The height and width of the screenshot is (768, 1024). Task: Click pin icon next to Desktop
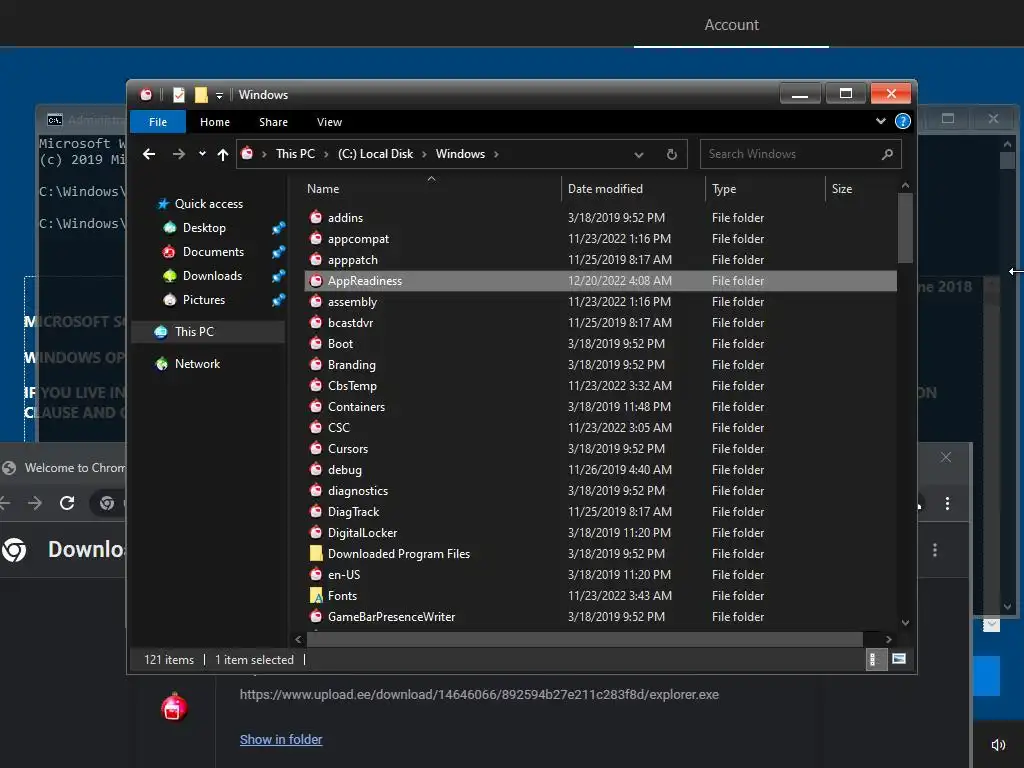278,228
